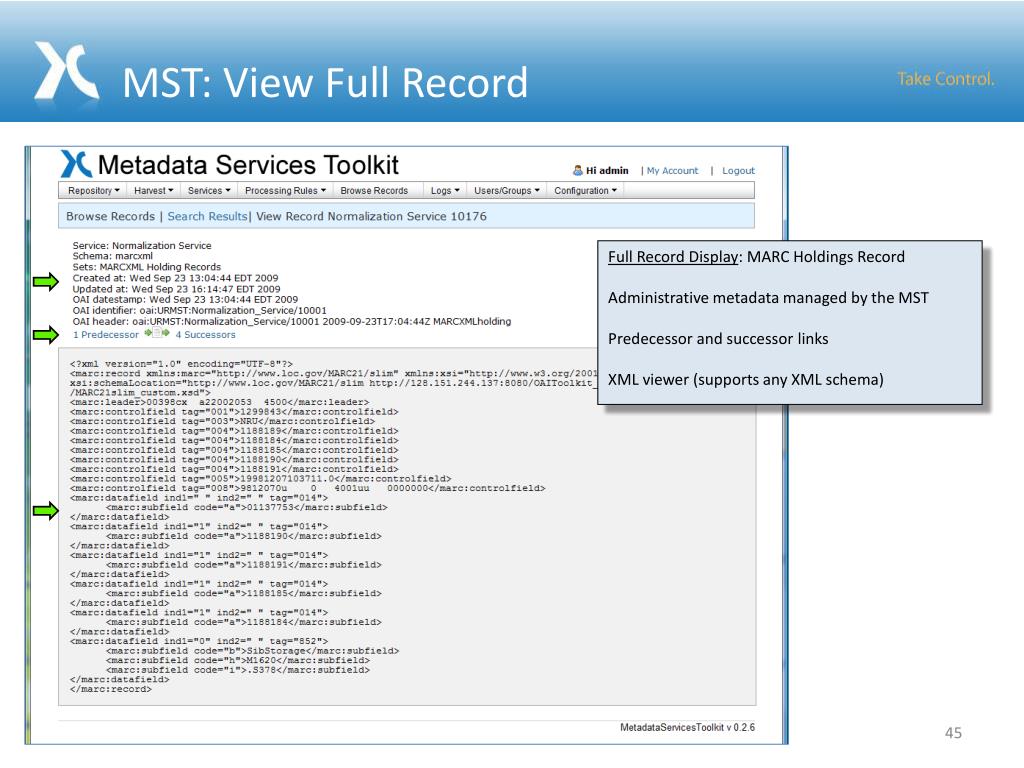Screen dimensions: 1024x768
Task: Go to Browse Records in menu bar
Action: (x=374, y=191)
